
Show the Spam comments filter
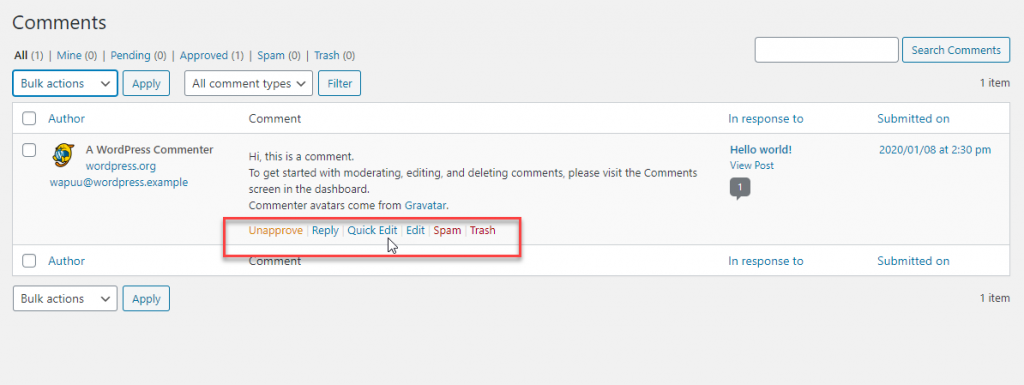tap(271, 55)
